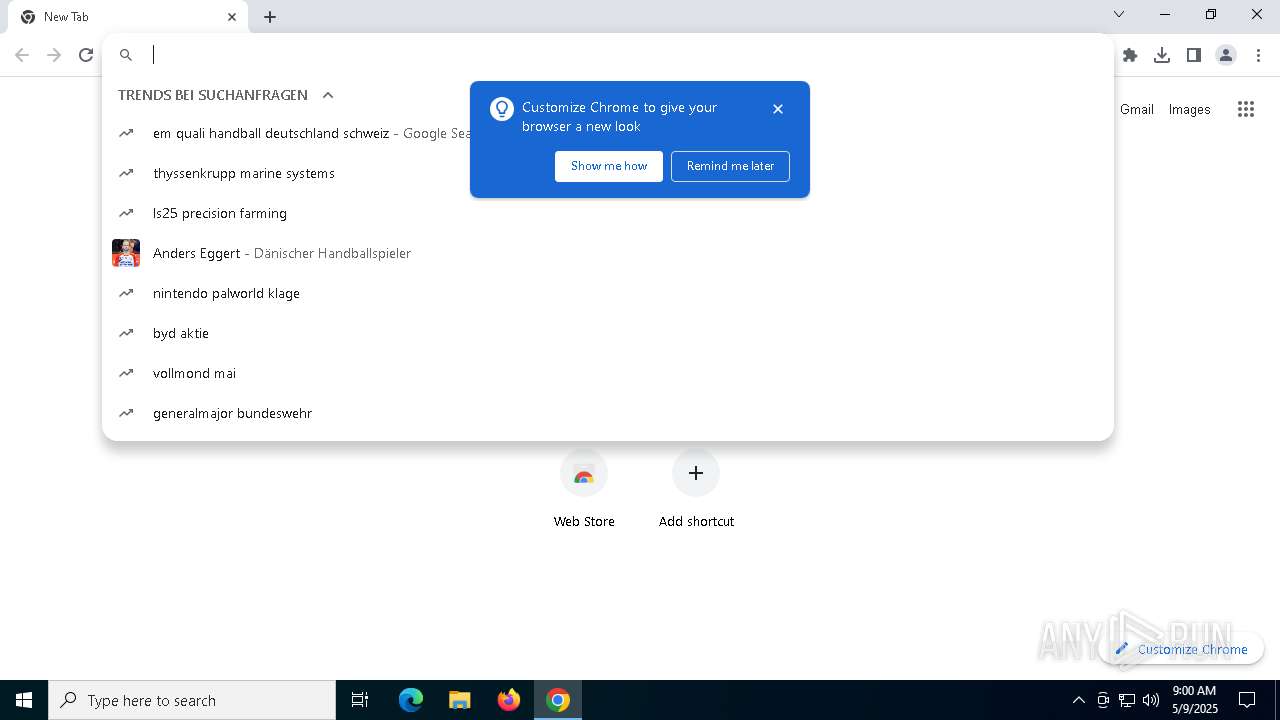Screen dimensions: 1280x720
Task: Open the profile avatar icon
Action: [1226, 55]
